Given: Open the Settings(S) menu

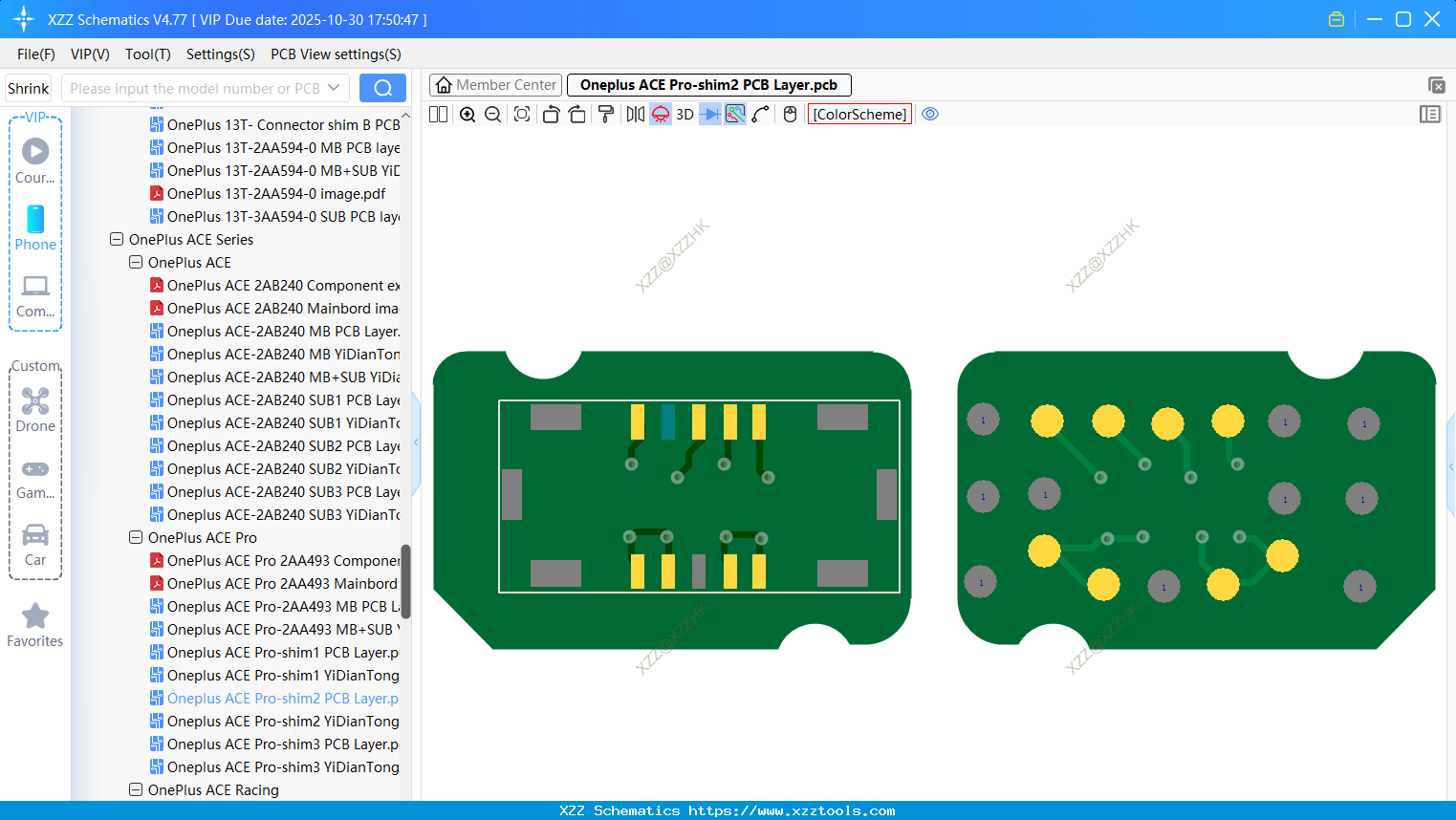Looking at the screenshot, I should (220, 54).
